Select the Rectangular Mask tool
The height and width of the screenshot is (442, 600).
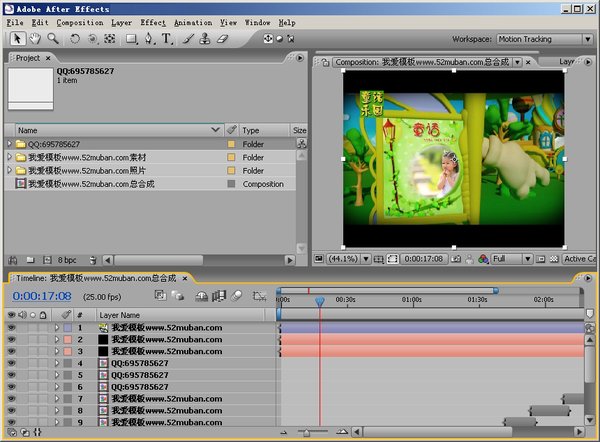[x=131, y=39]
